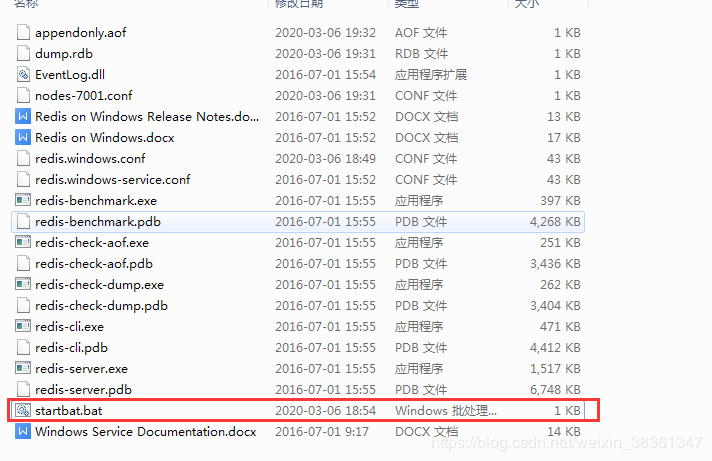Select the file name redis-server.exe
Screen dimensions: 712x461
pos(82,369)
